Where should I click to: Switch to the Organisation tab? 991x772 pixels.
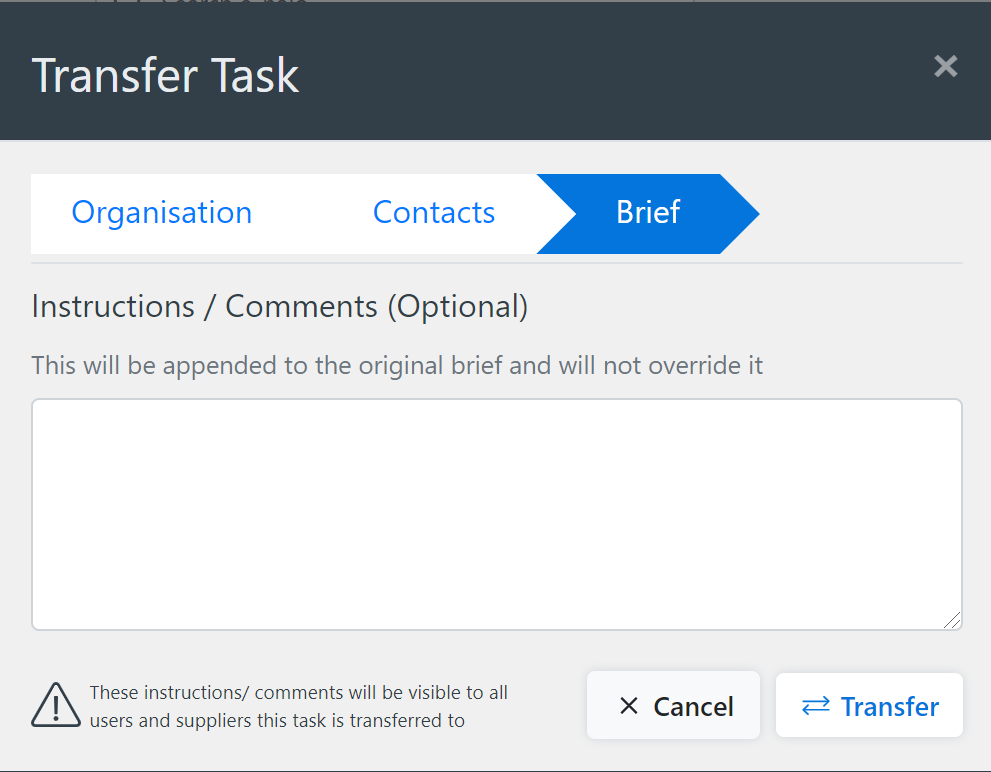(161, 212)
